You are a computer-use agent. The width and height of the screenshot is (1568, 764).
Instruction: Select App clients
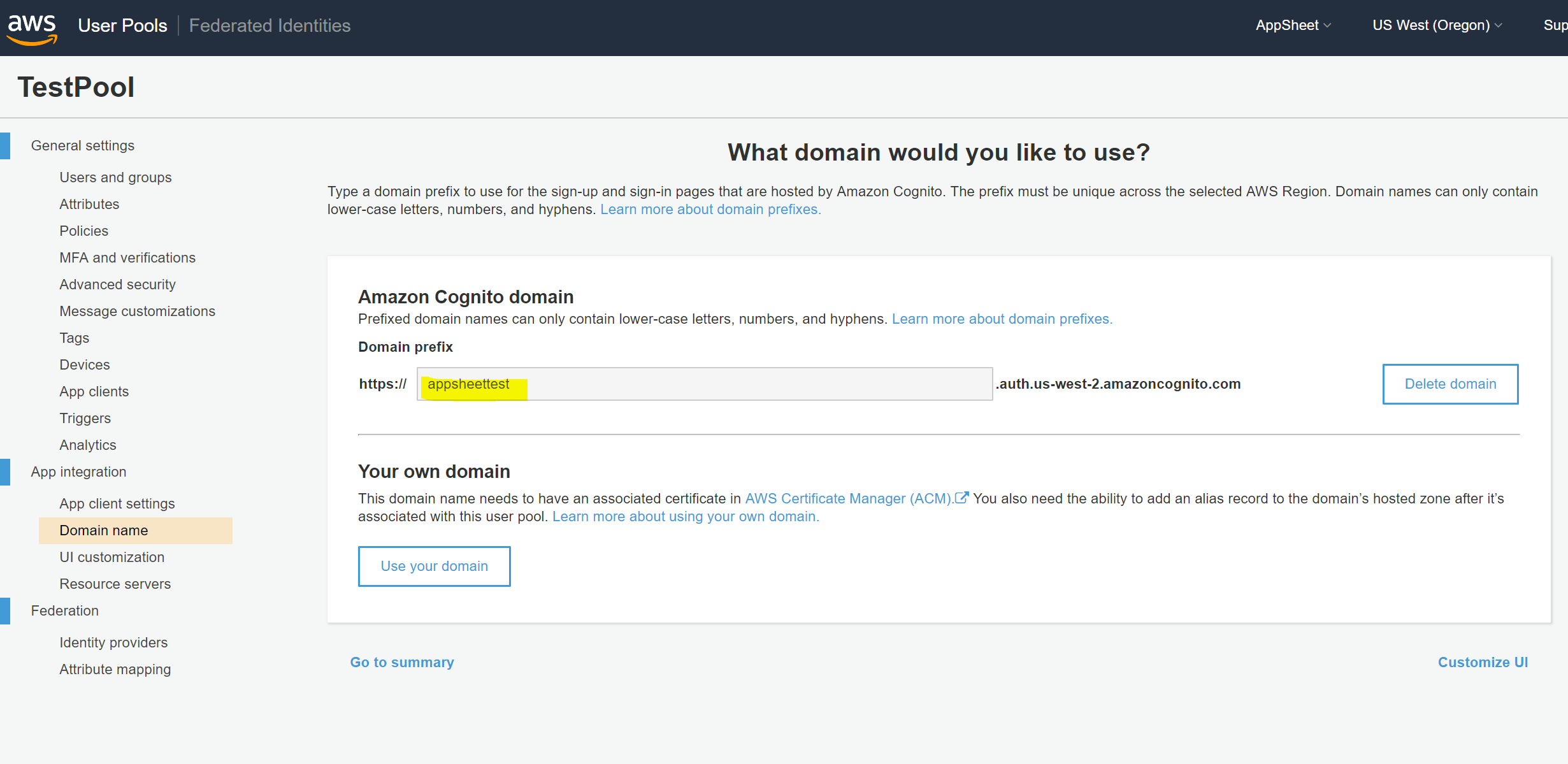click(94, 391)
